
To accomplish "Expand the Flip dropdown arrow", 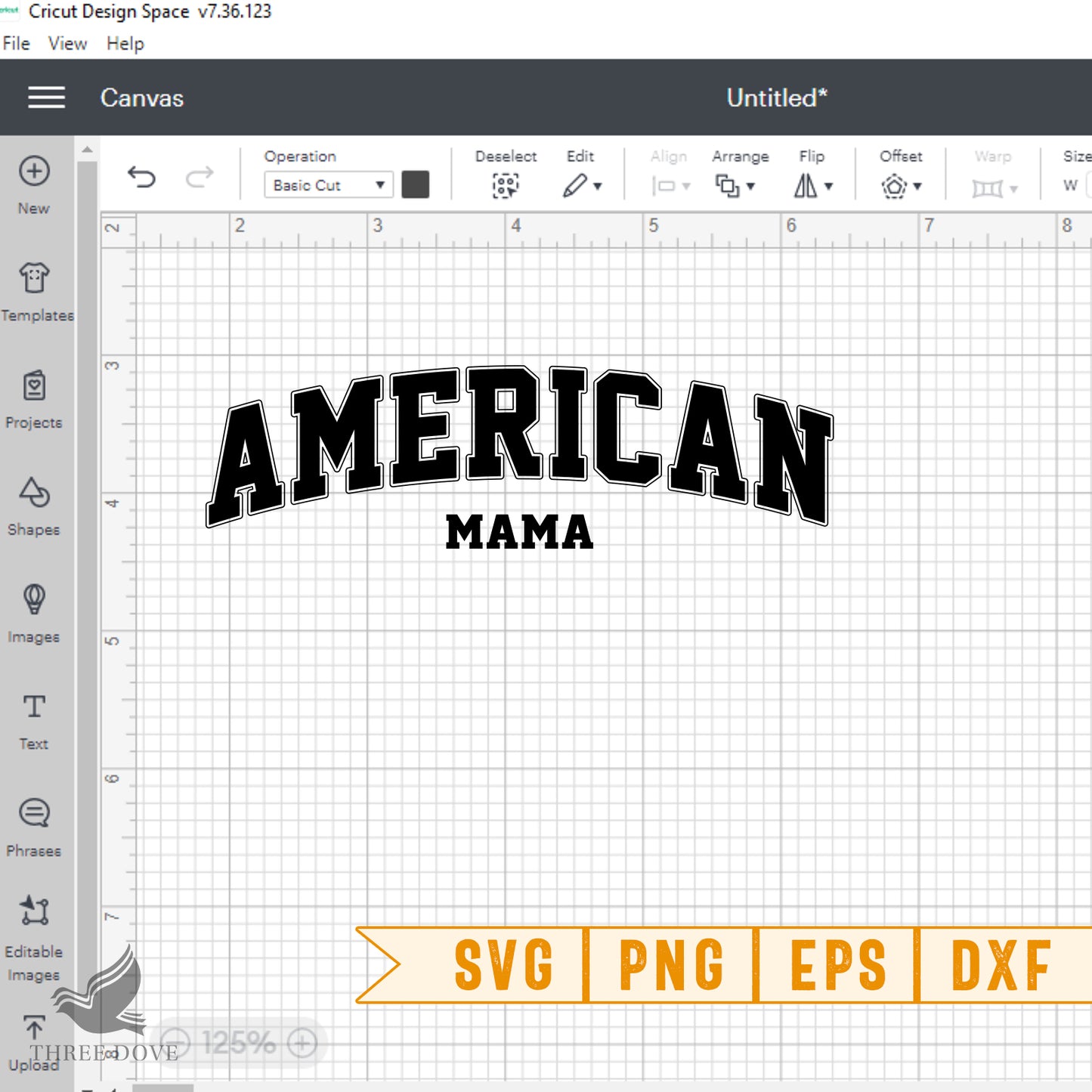I will tap(828, 186).
